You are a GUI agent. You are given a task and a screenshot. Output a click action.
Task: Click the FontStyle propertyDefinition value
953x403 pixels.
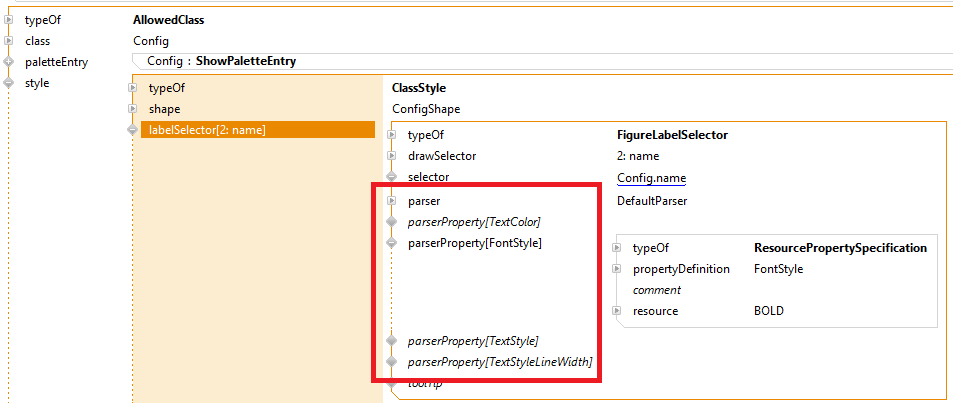click(x=778, y=269)
